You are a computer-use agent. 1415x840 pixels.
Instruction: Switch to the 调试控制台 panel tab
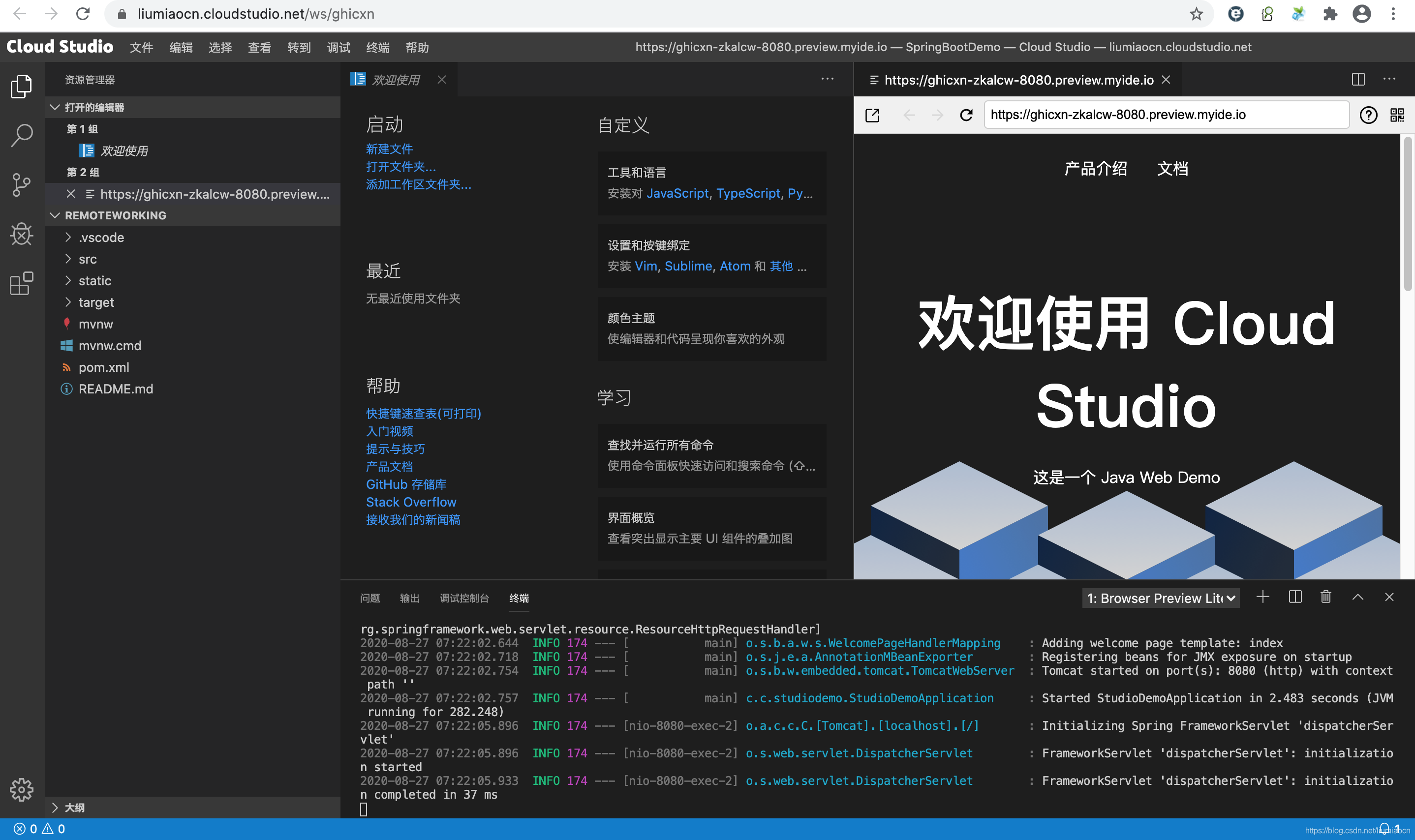pyautogui.click(x=464, y=599)
